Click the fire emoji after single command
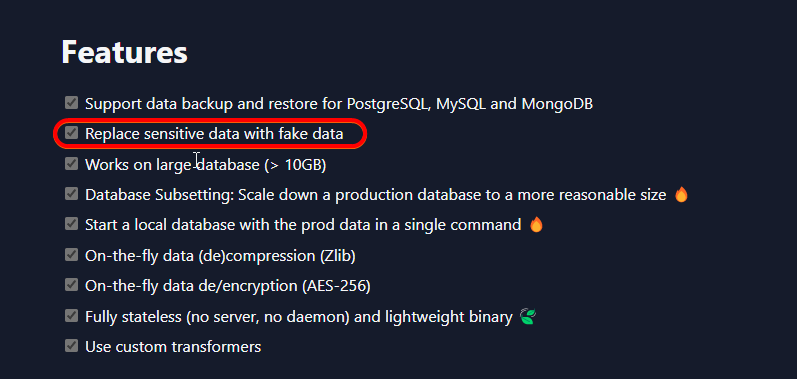 coord(536,225)
